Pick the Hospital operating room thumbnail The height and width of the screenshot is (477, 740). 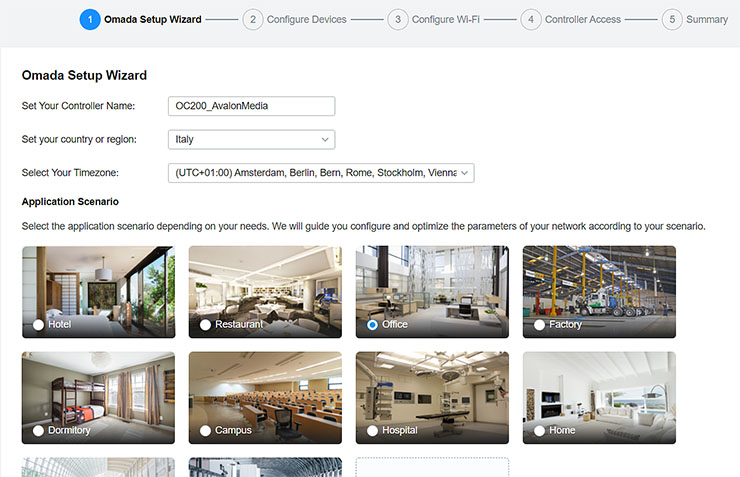click(x=432, y=388)
